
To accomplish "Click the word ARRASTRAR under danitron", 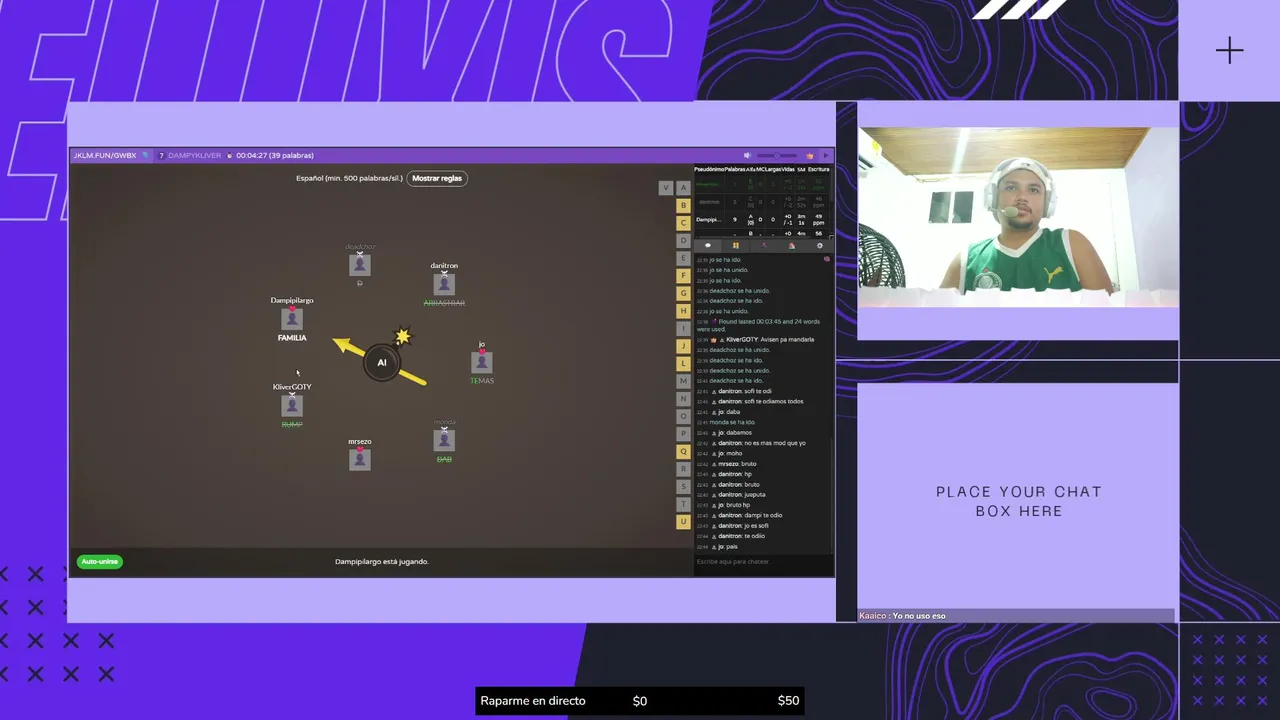I will [x=444, y=303].
